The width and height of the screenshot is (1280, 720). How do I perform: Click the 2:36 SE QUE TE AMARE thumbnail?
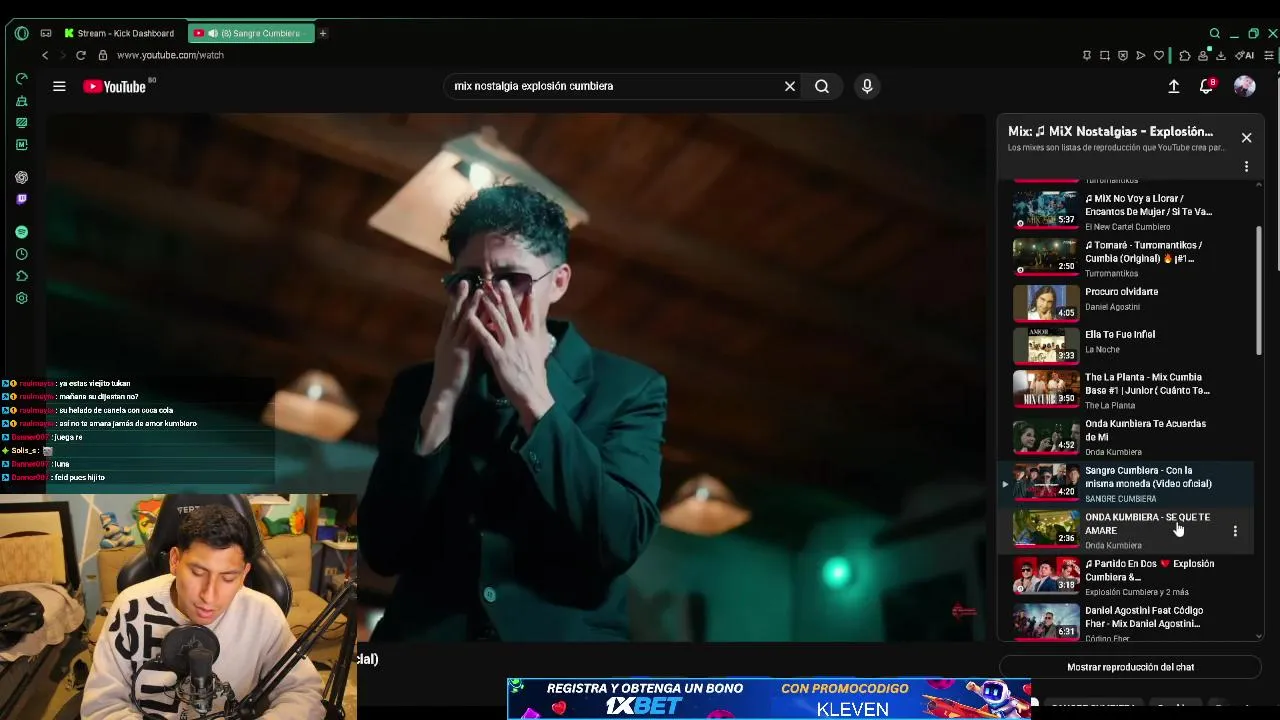click(1046, 528)
